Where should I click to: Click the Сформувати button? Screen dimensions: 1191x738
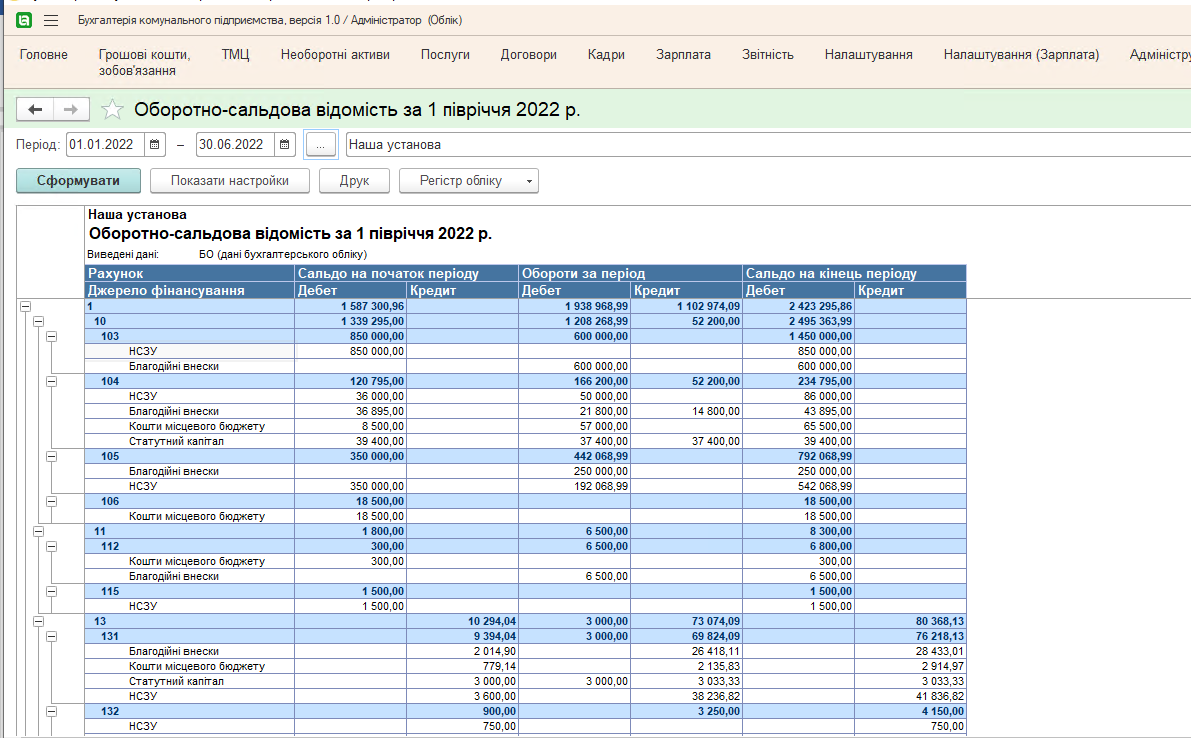click(78, 181)
